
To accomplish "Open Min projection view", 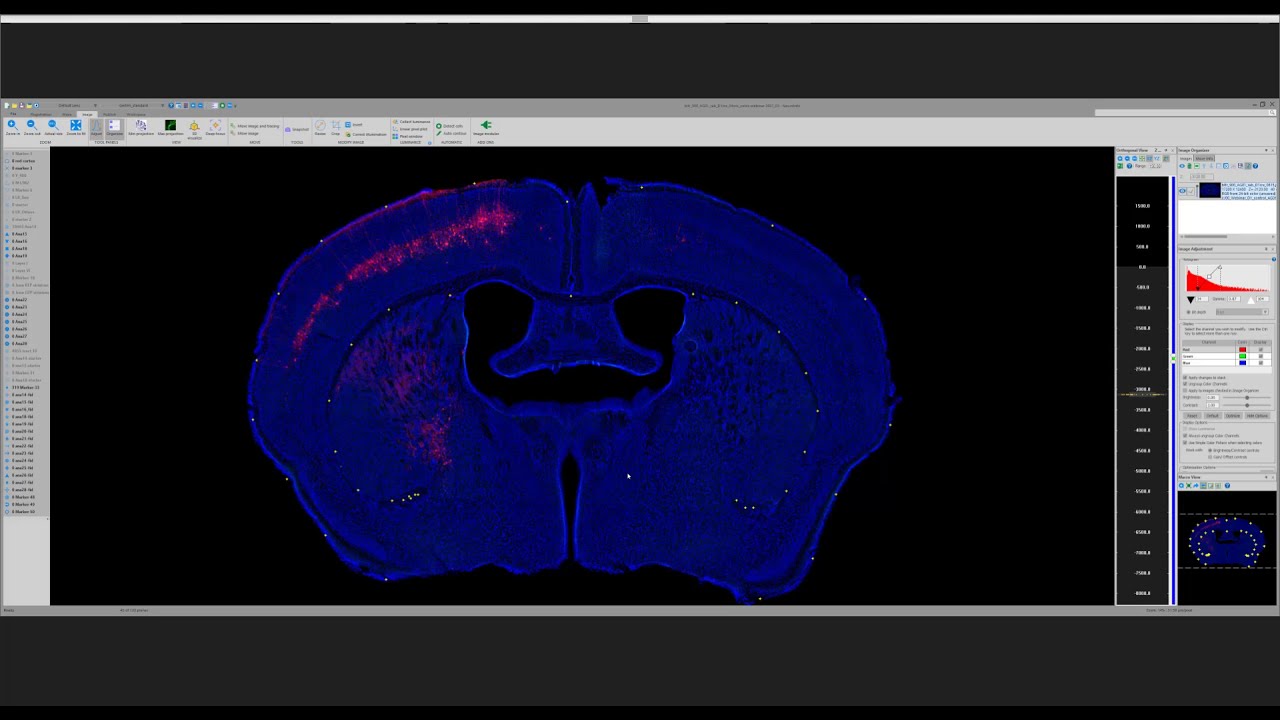I will click(x=141, y=127).
